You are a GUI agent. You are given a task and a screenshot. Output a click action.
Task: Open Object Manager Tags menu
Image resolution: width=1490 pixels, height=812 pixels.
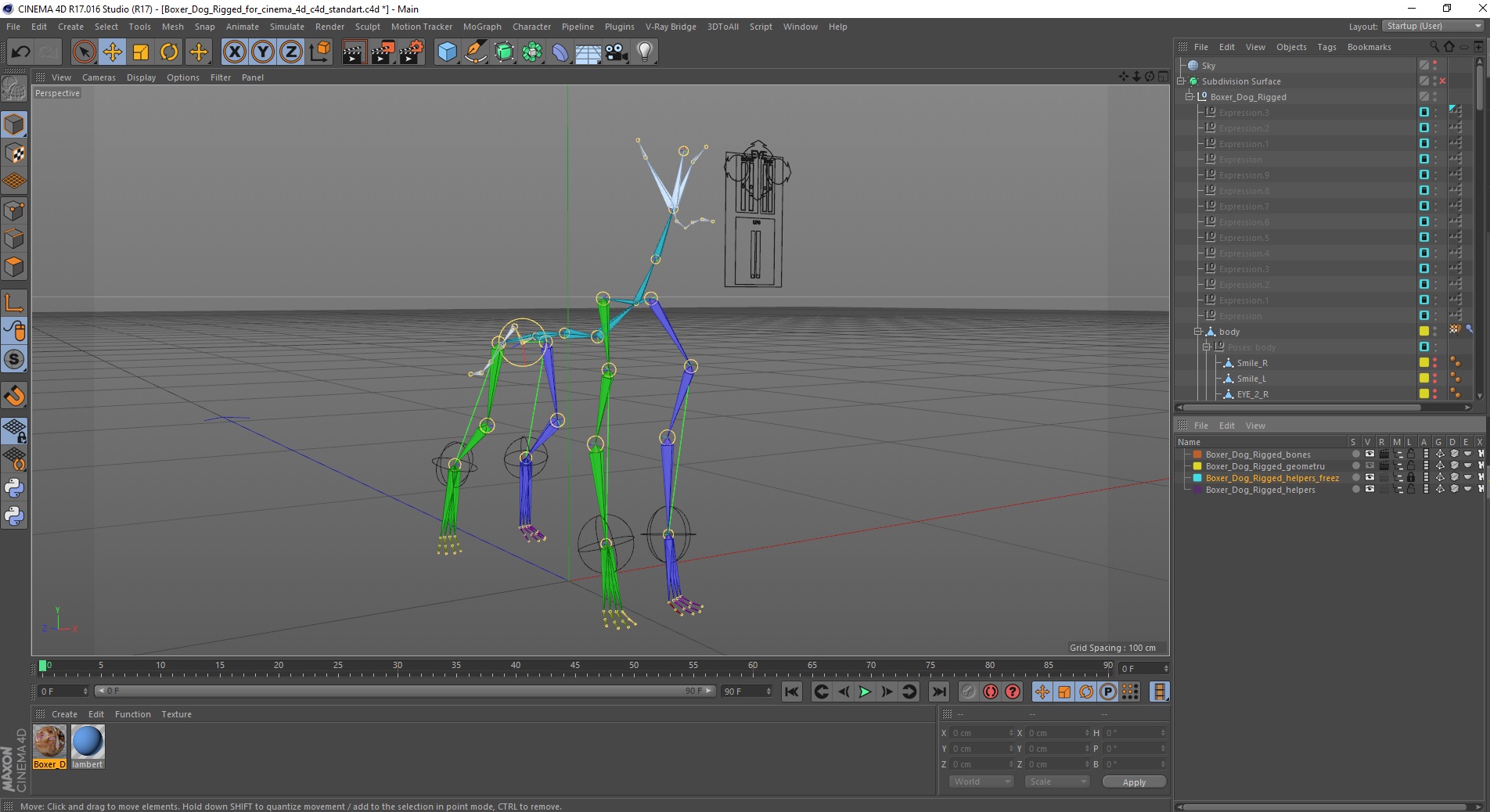[x=1326, y=47]
